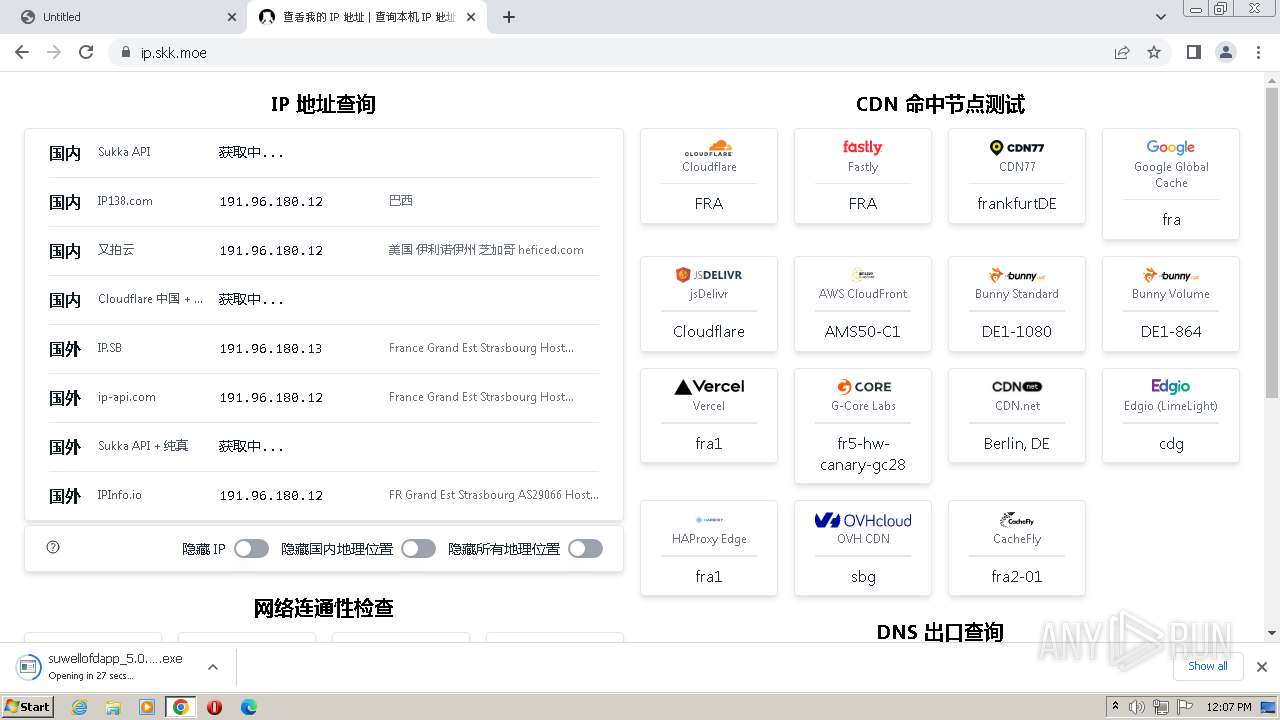Click the CacheFly logo
This screenshot has height=720, width=1280.
pos(1017,520)
